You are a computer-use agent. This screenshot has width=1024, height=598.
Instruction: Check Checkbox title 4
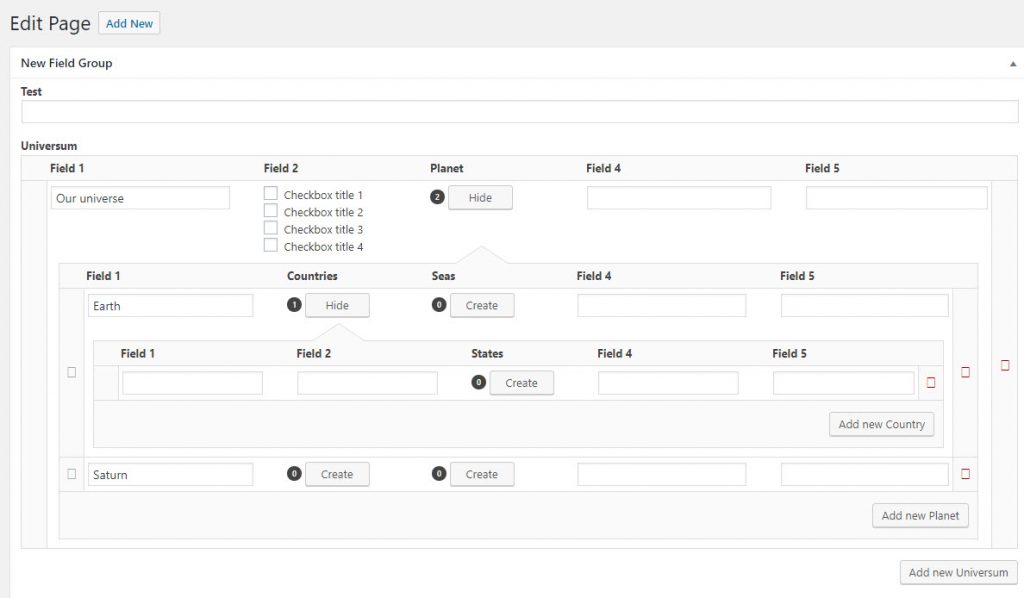pos(270,245)
